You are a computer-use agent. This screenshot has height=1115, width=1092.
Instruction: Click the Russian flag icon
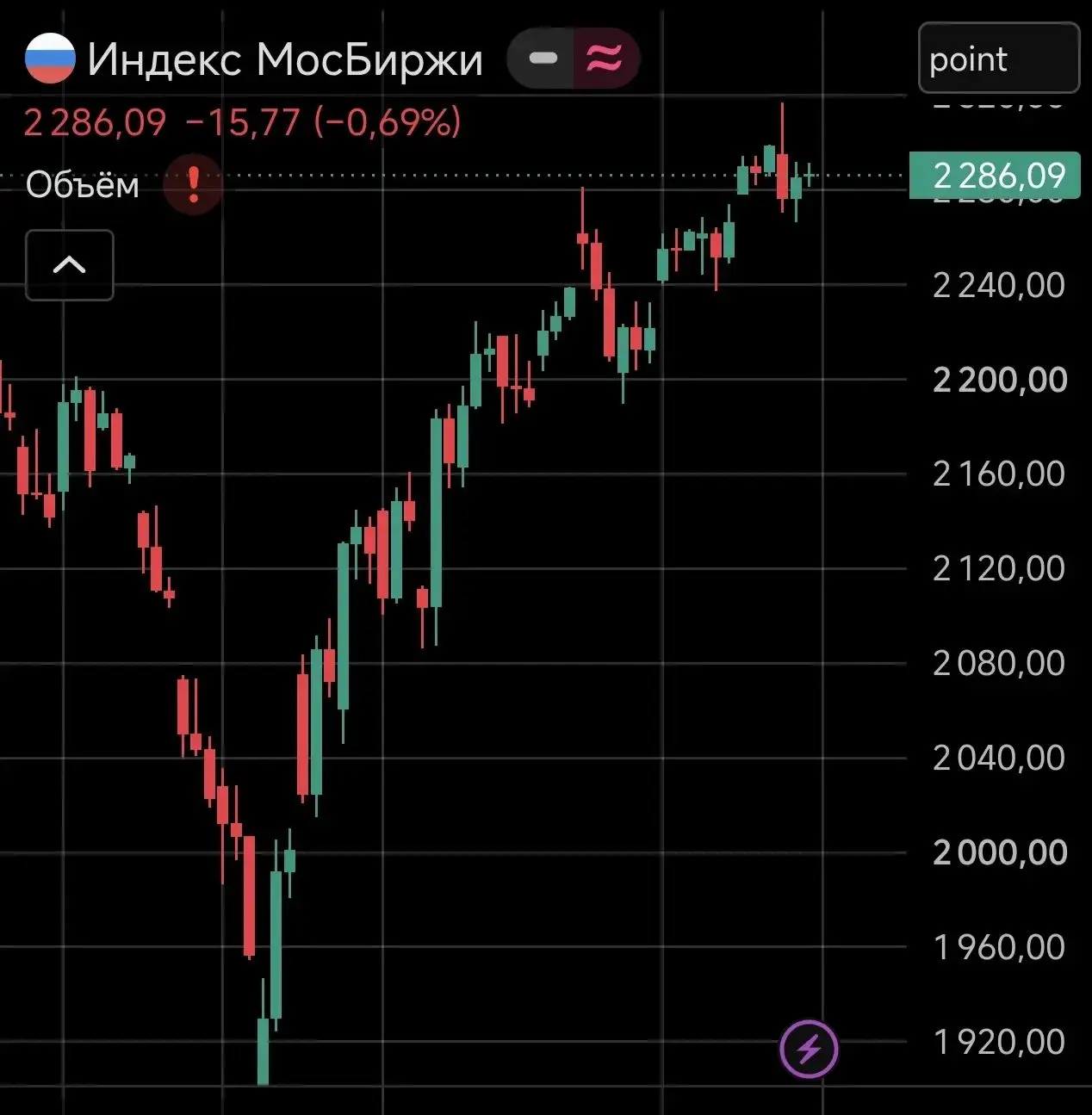50,58
